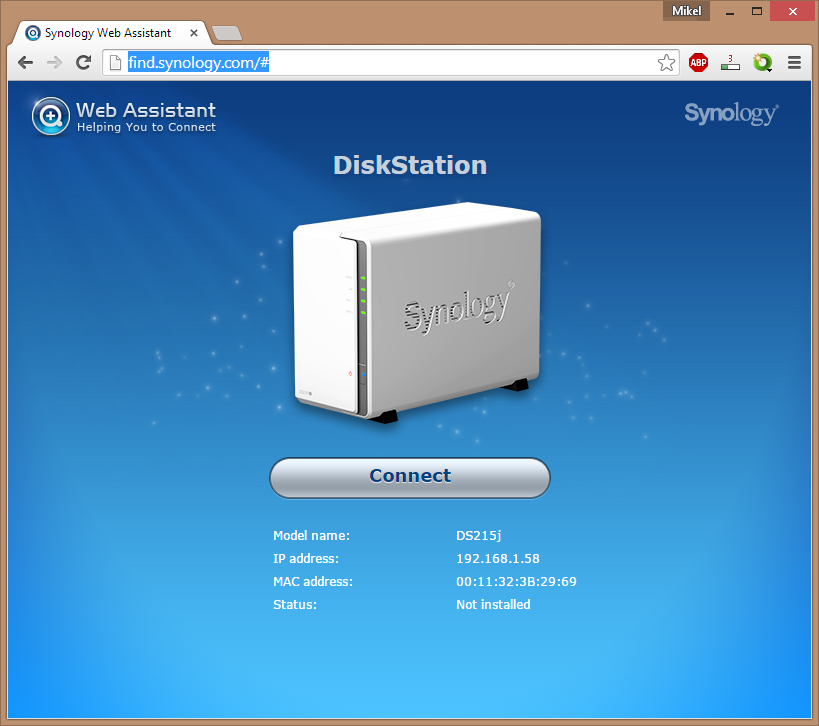Open the Chrome hamburger menu

pos(794,63)
